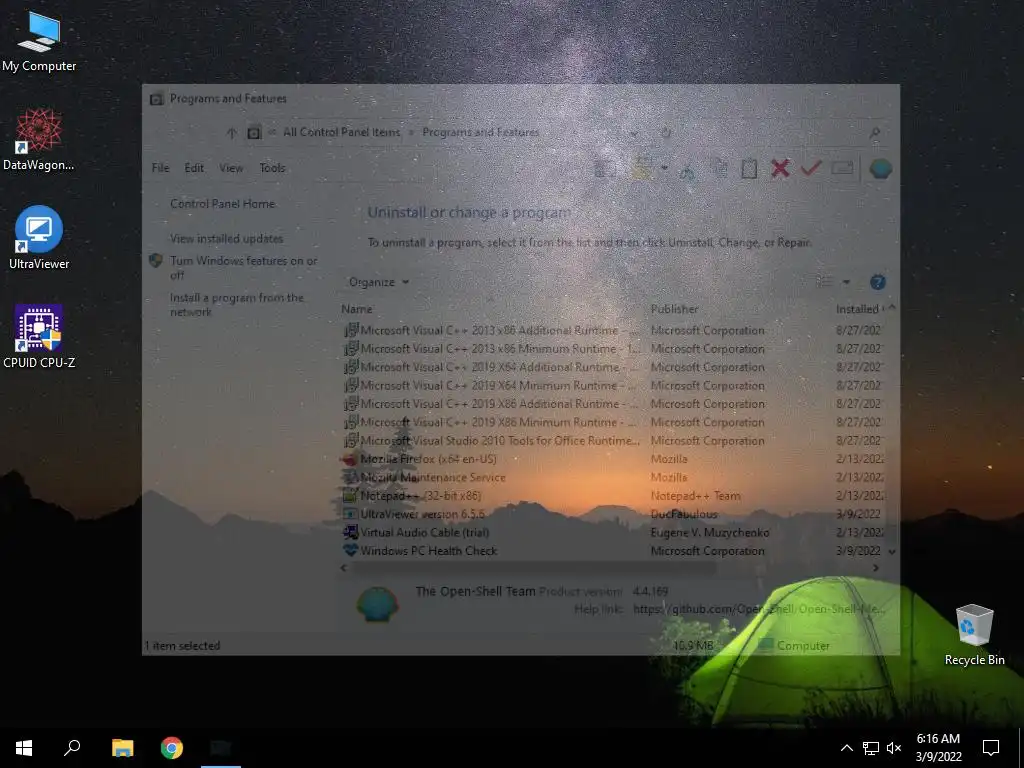Click the taskbar Search magnifier

pos(72,748)
